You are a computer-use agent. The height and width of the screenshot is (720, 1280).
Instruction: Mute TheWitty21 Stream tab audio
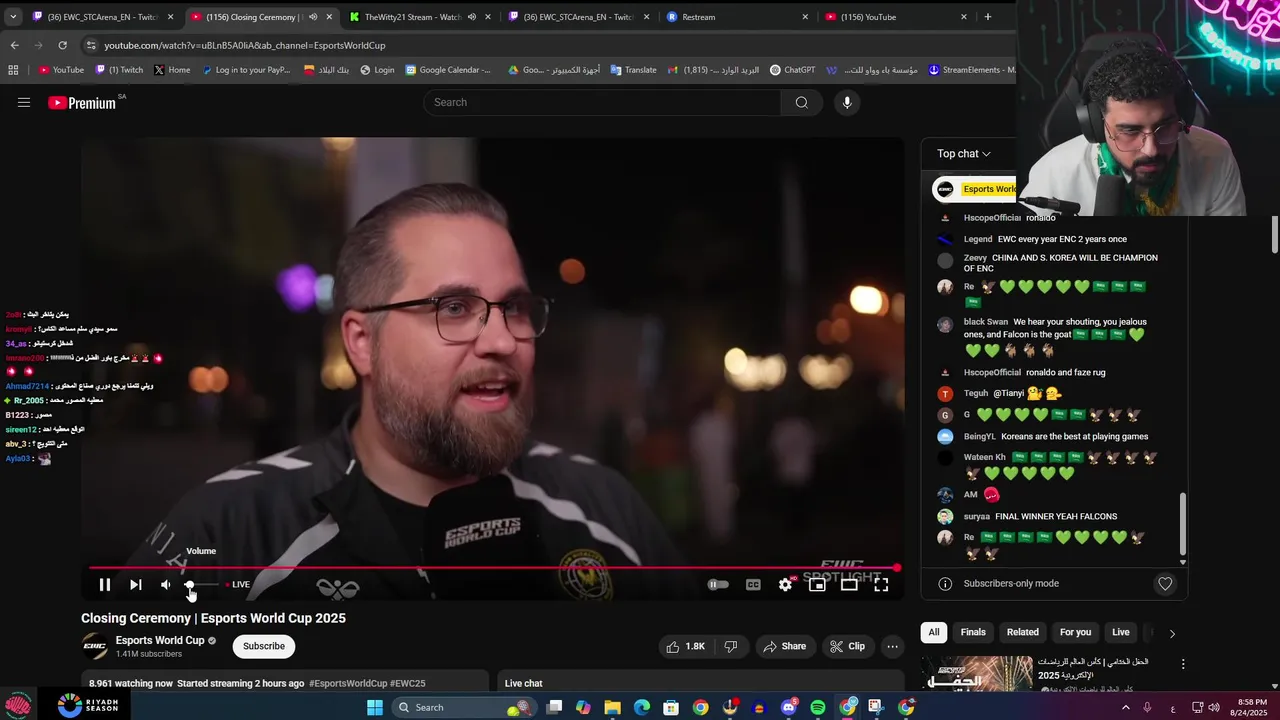point(471,17)
